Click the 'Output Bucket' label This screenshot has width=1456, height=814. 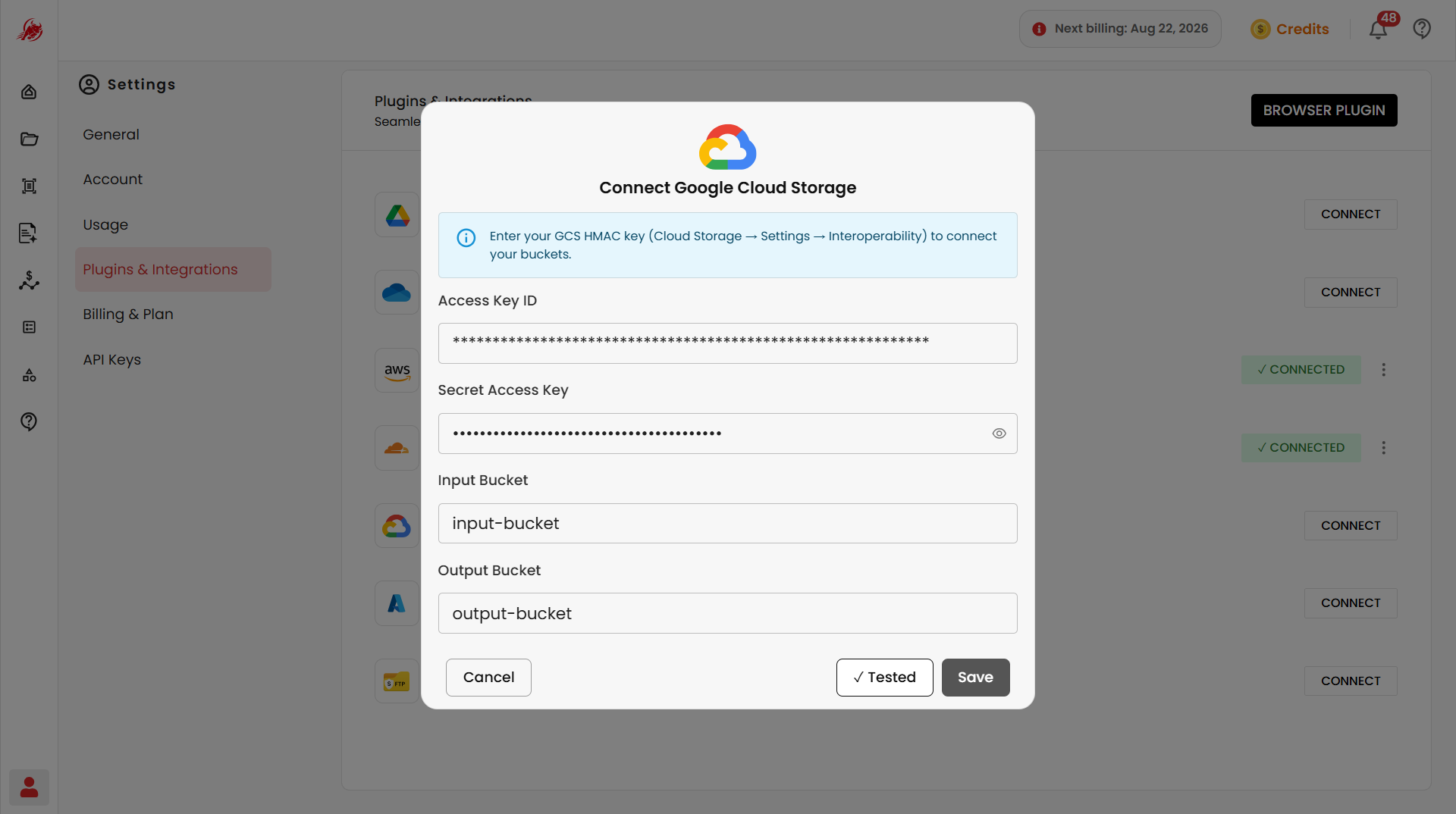pos(490,571)
